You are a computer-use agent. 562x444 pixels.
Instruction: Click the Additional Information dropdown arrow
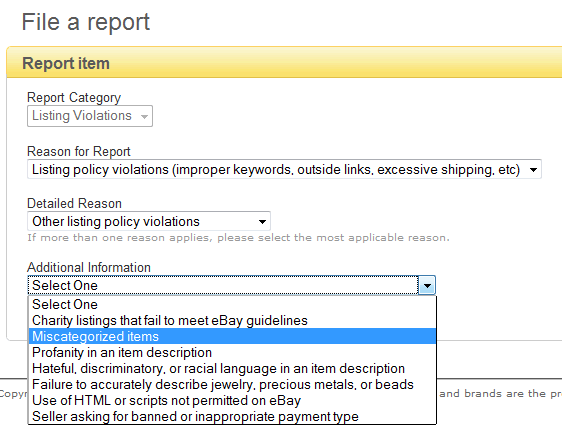coord(427,285)
